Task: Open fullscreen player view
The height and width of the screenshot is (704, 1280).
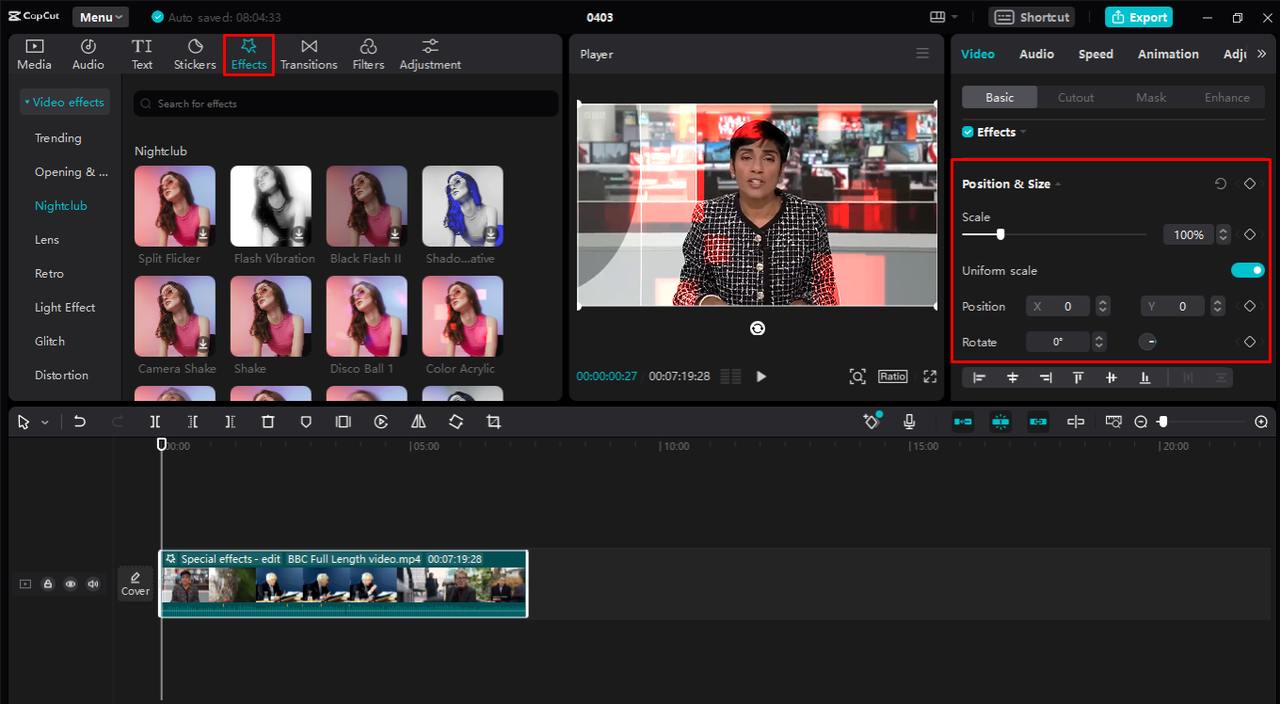Action: pos(930,377)
